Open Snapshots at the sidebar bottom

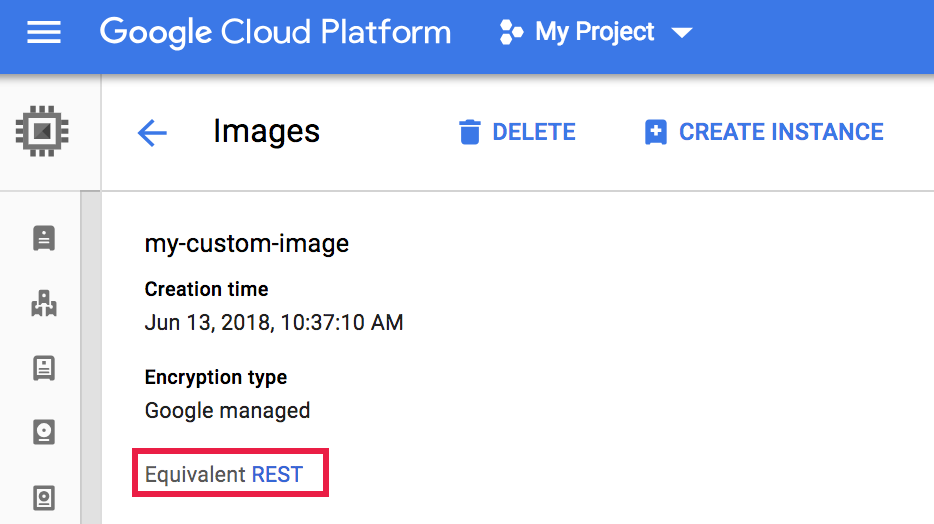[44, 497]
